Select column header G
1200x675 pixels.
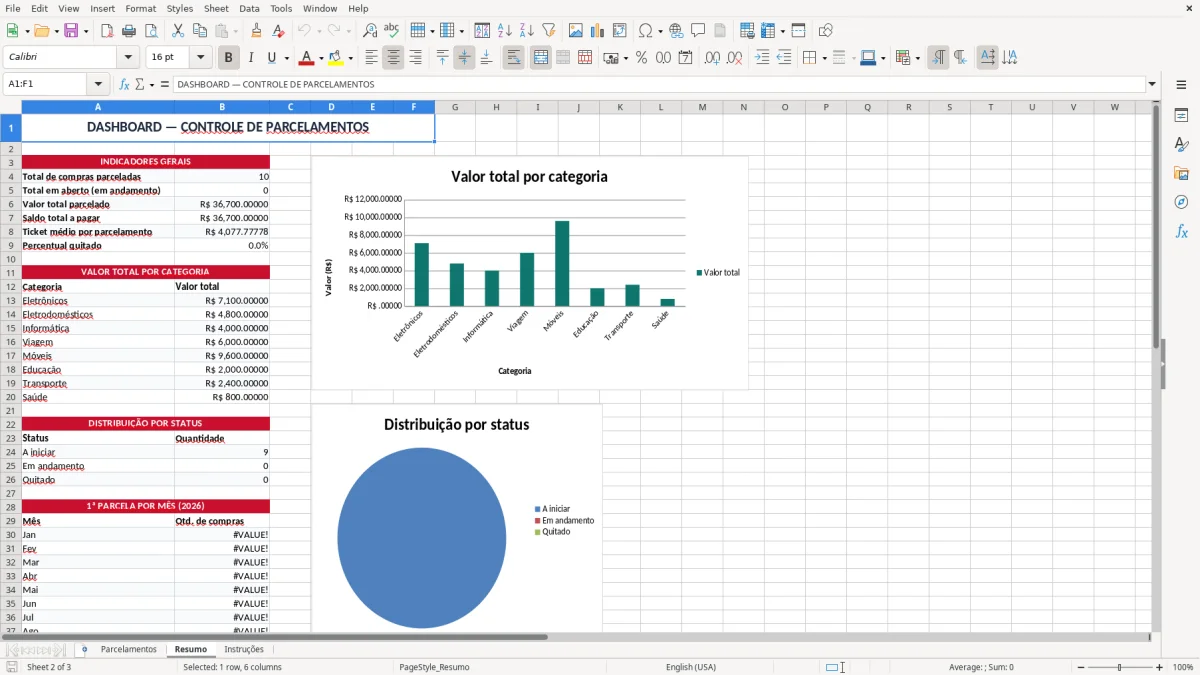coord(455,107)
